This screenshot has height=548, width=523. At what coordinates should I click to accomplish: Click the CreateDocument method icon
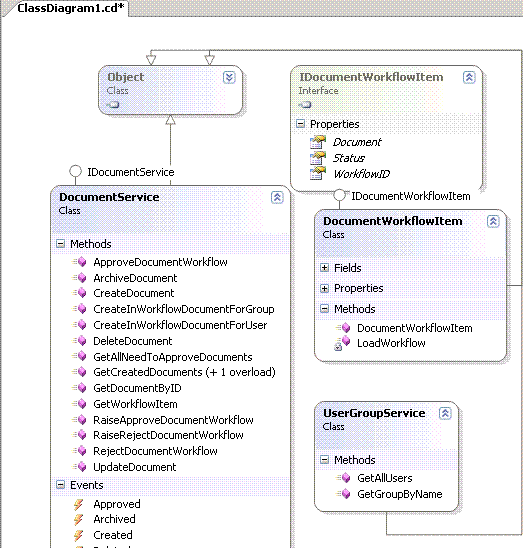tap(79, 293)
